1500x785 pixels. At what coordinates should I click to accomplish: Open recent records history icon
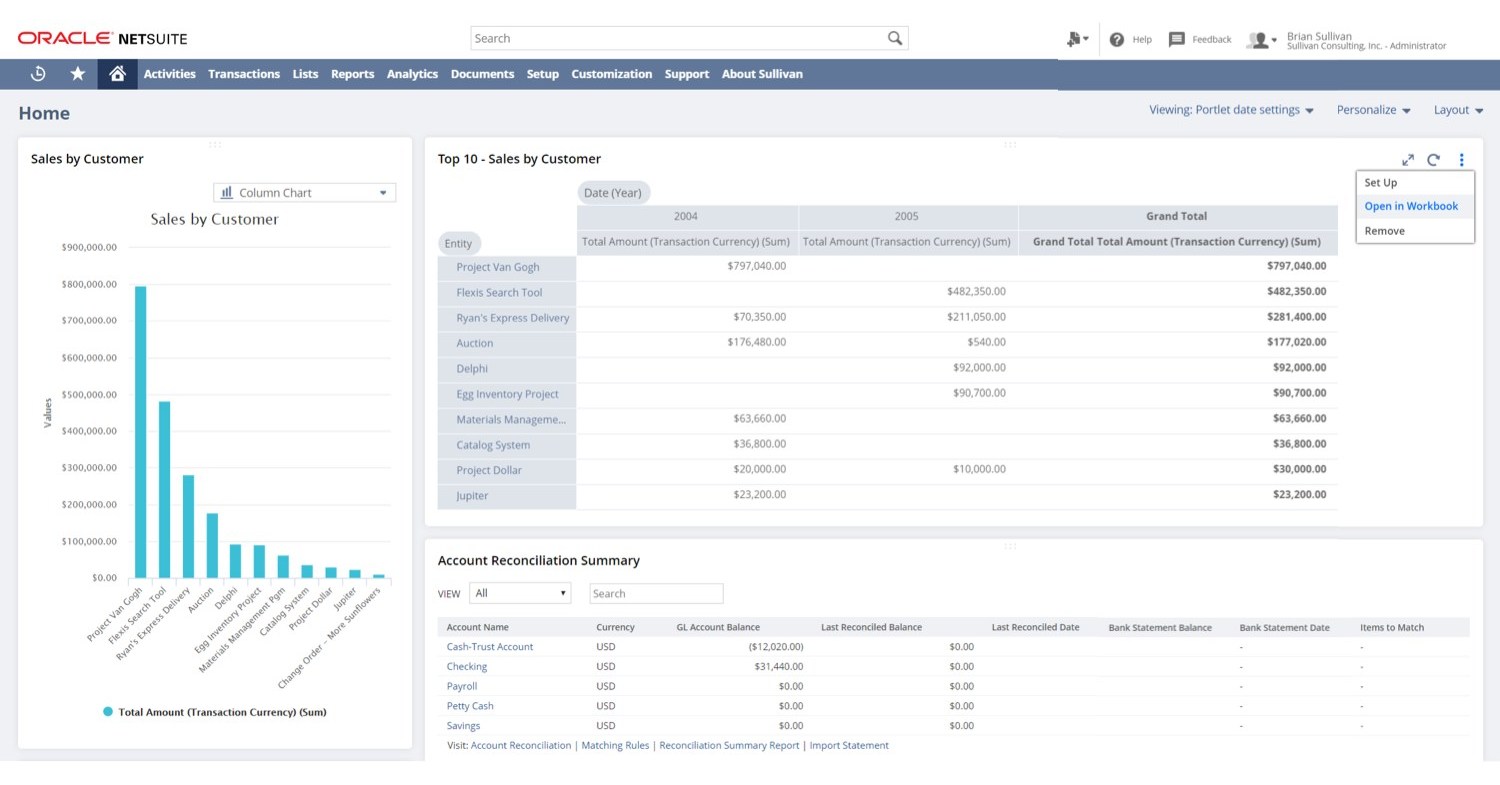(x=38, y=73)
